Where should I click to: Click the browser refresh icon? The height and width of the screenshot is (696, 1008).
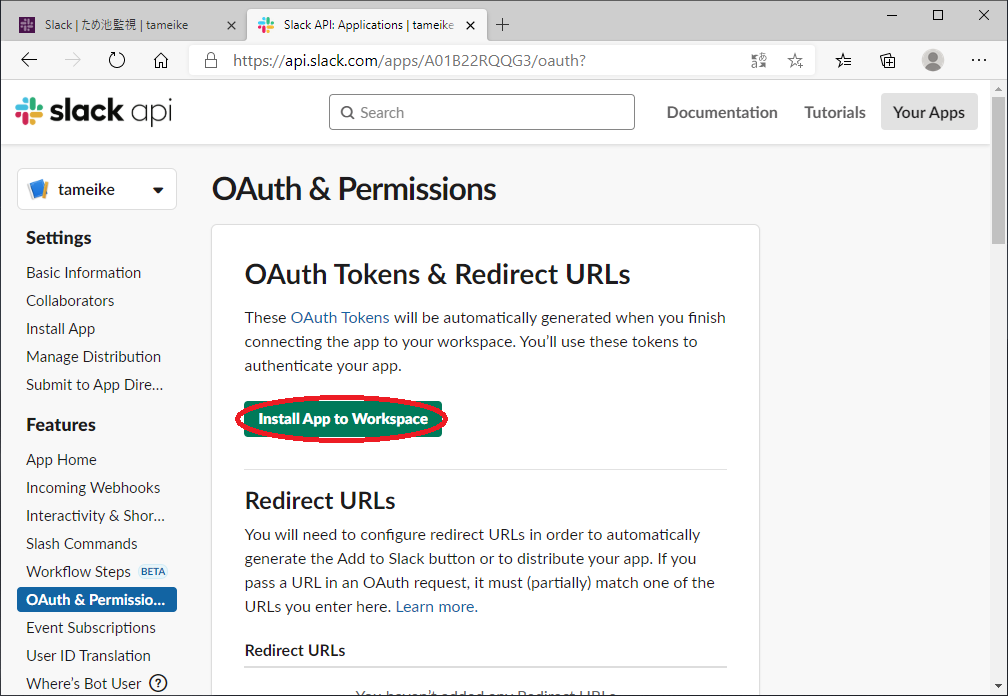point(117,60)
